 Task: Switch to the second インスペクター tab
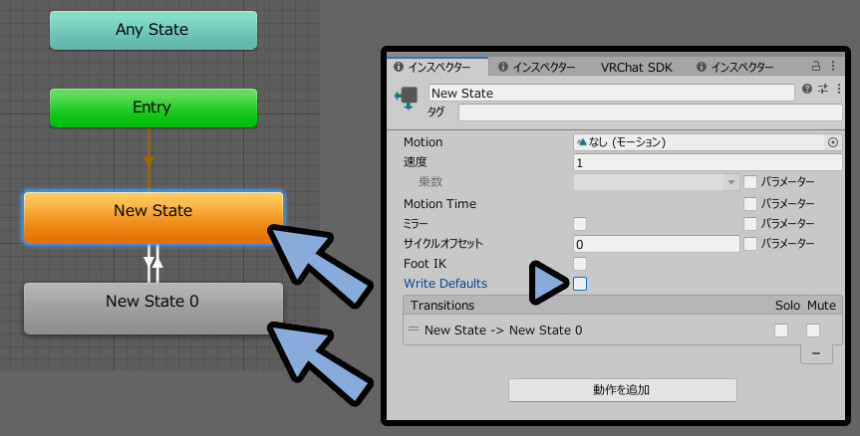[x=536, y=67]
